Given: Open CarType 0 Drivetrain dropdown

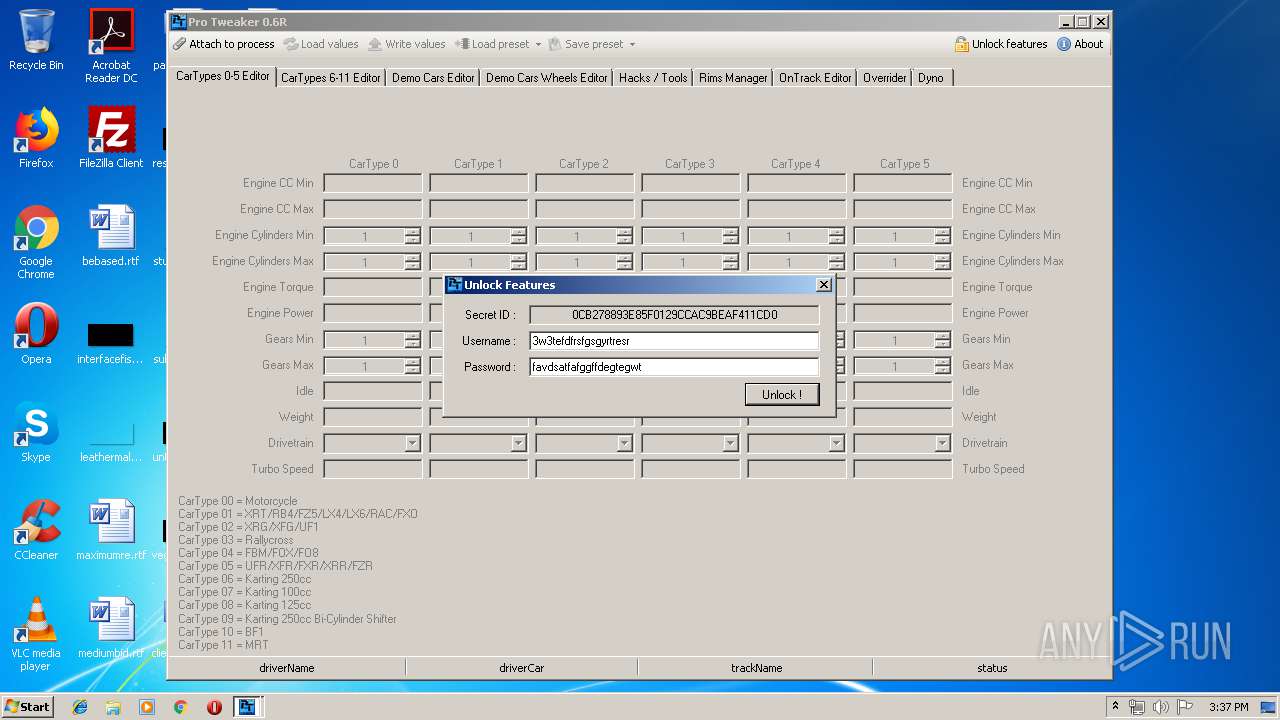Looking at the screenshot, I should (x=412, y=443).
